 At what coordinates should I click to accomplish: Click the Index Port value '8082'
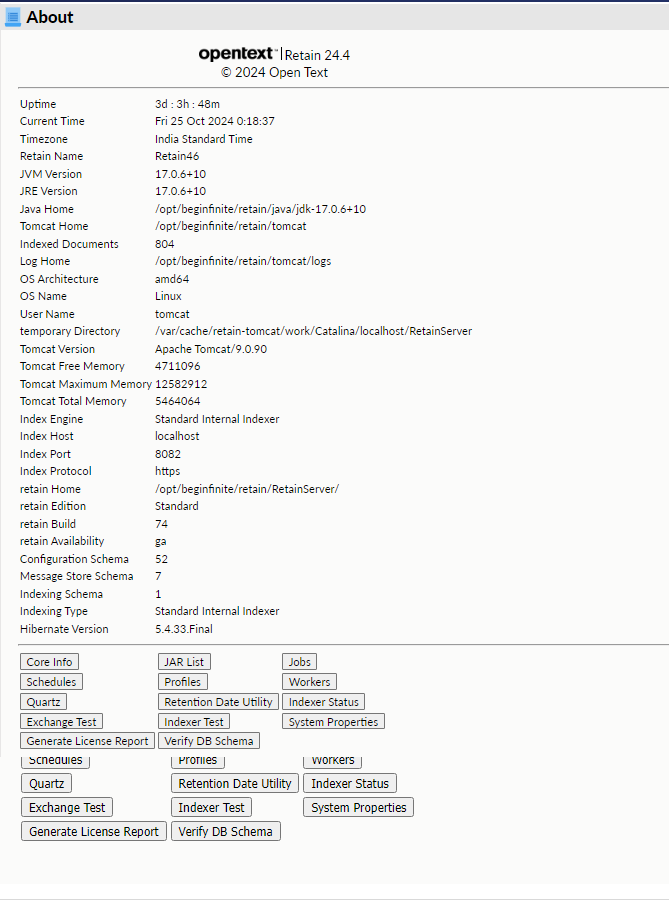click(x=168, y=454)
